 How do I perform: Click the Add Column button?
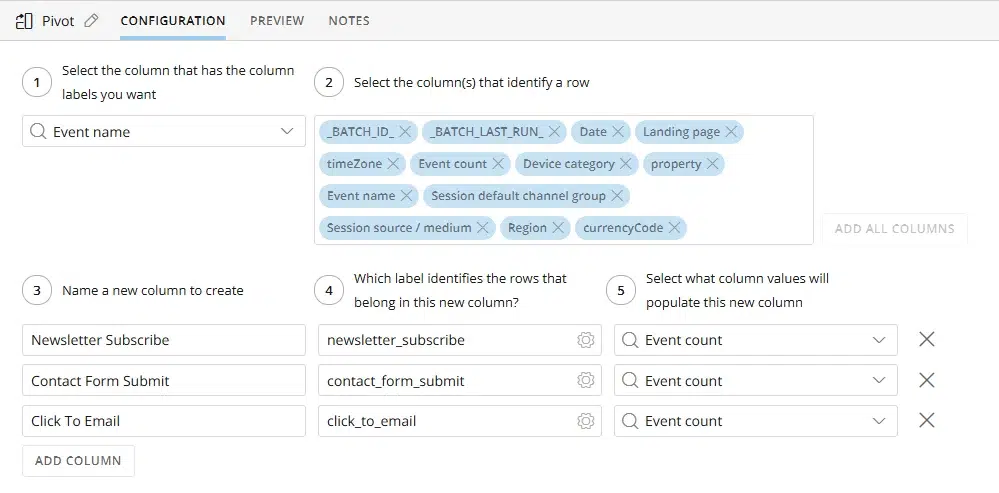78,461
